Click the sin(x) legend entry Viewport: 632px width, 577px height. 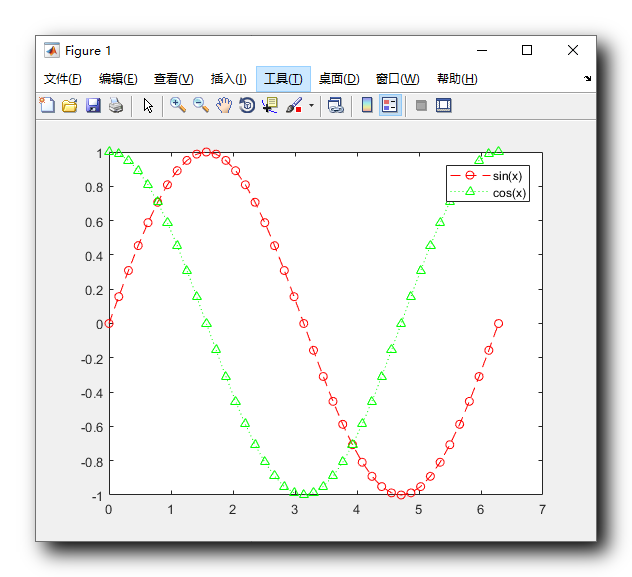(x=507, y=176)
